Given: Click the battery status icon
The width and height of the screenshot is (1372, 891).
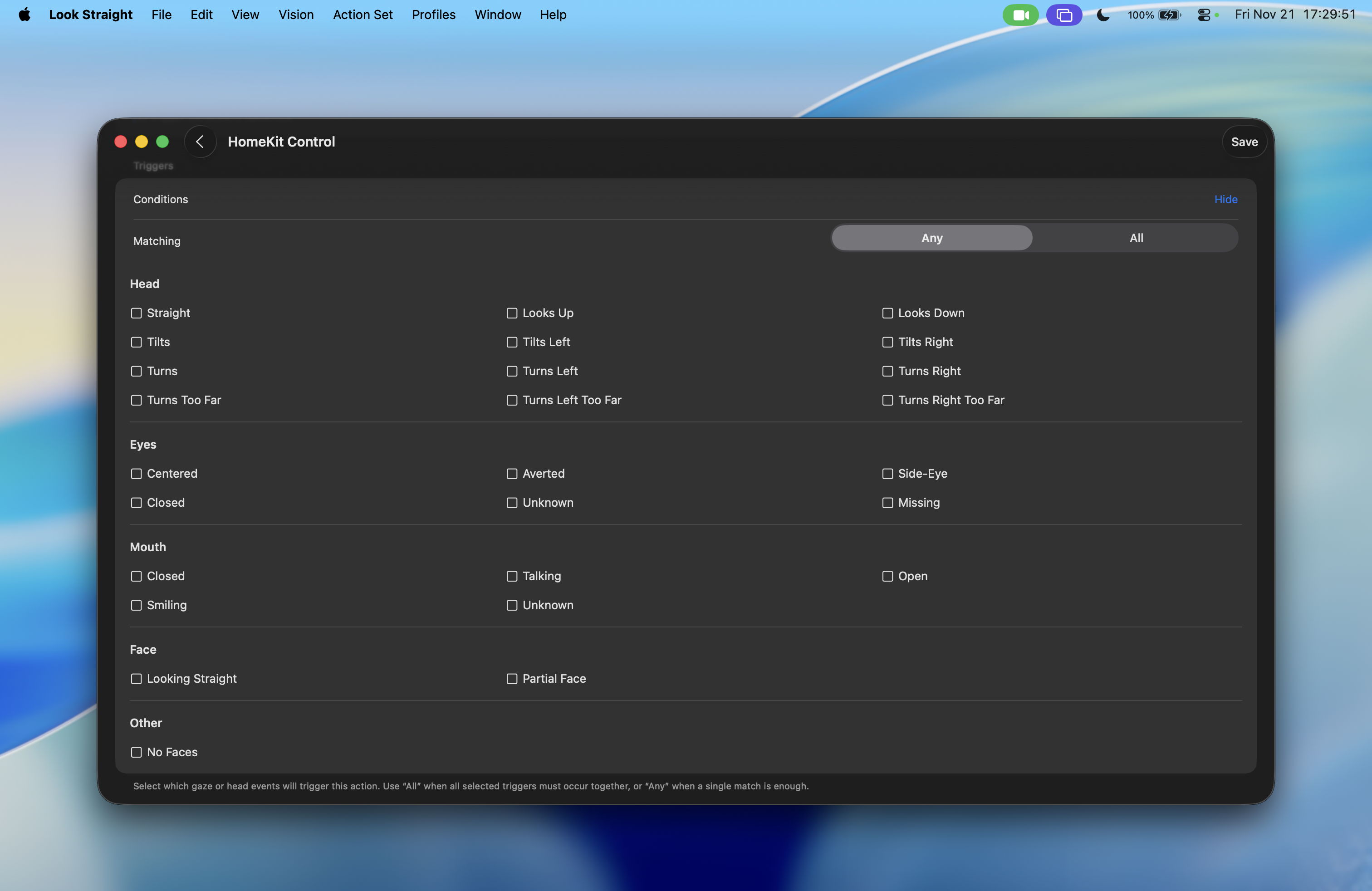Looking at the screenshot, I should 1169,15.
